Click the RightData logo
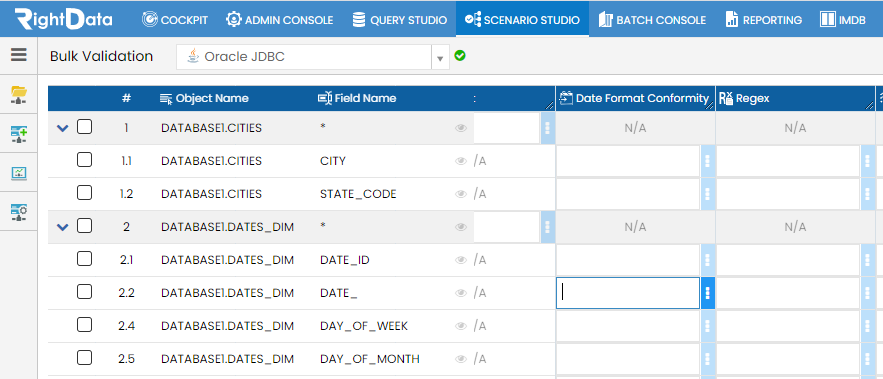Image resolution: width=883 pixels, height=379 pixels. point(64,19)
